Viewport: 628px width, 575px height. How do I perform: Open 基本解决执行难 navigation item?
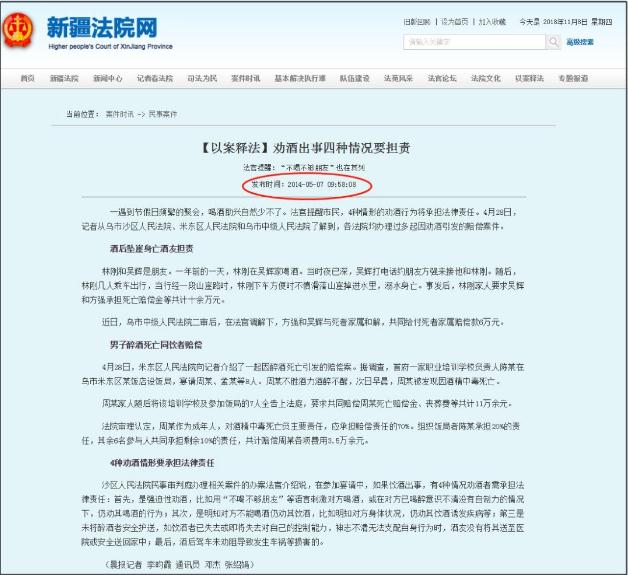tap(299, 78)
